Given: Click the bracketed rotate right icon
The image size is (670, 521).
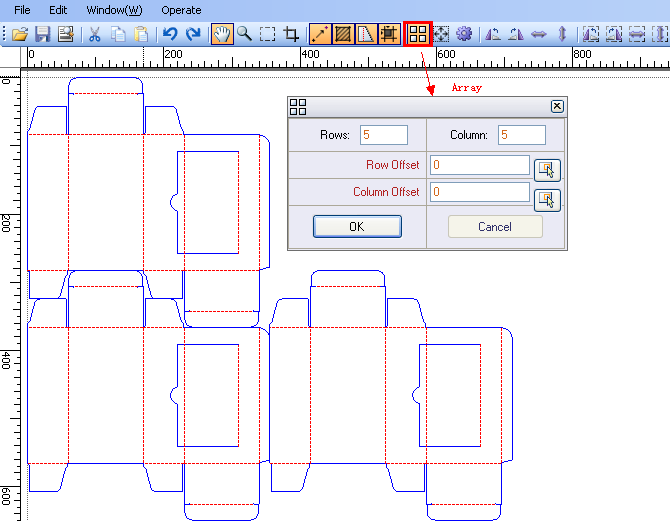Looking at the screenshot, I should tap(614, 34).
